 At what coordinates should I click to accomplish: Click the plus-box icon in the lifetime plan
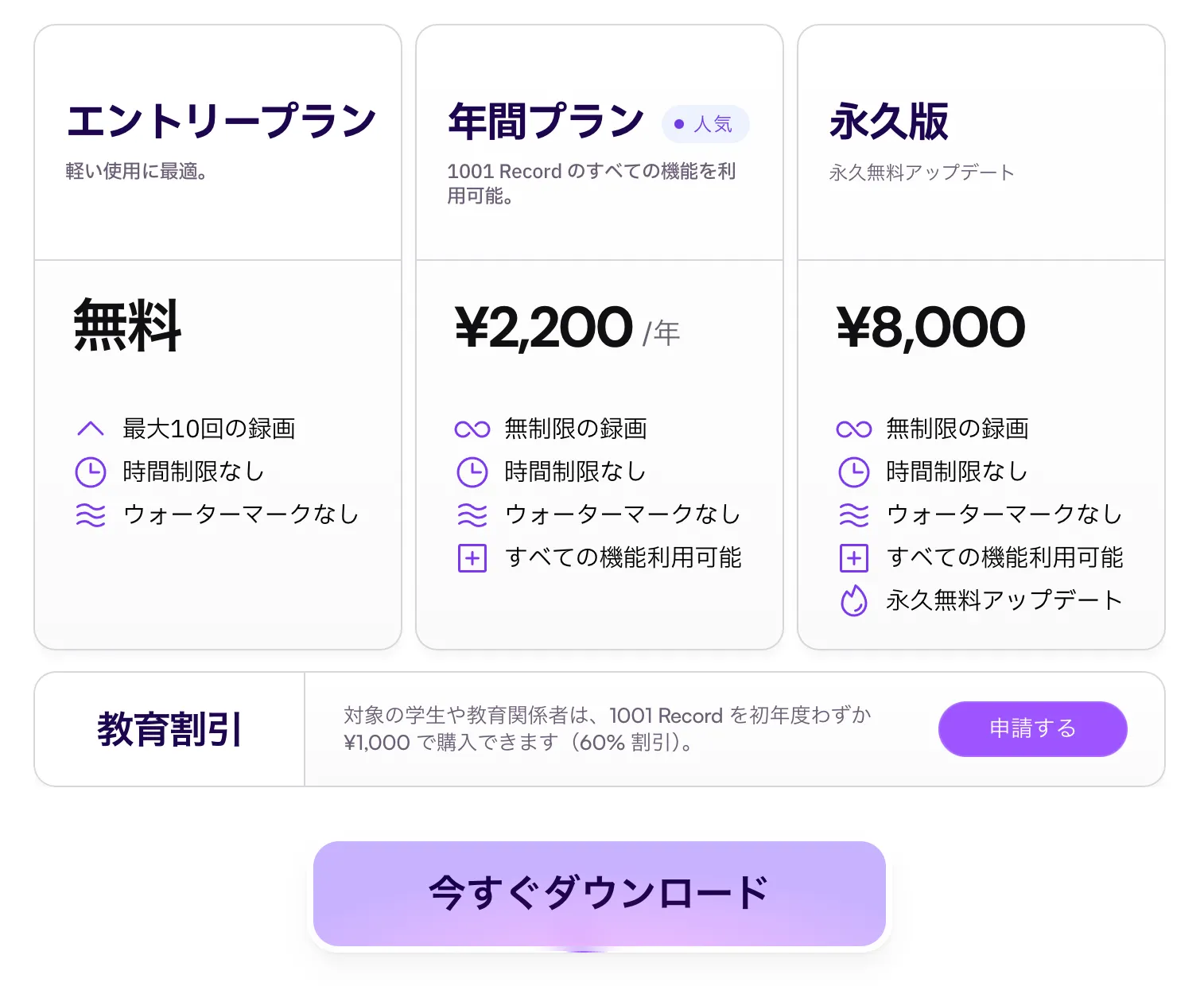point(854,558)
